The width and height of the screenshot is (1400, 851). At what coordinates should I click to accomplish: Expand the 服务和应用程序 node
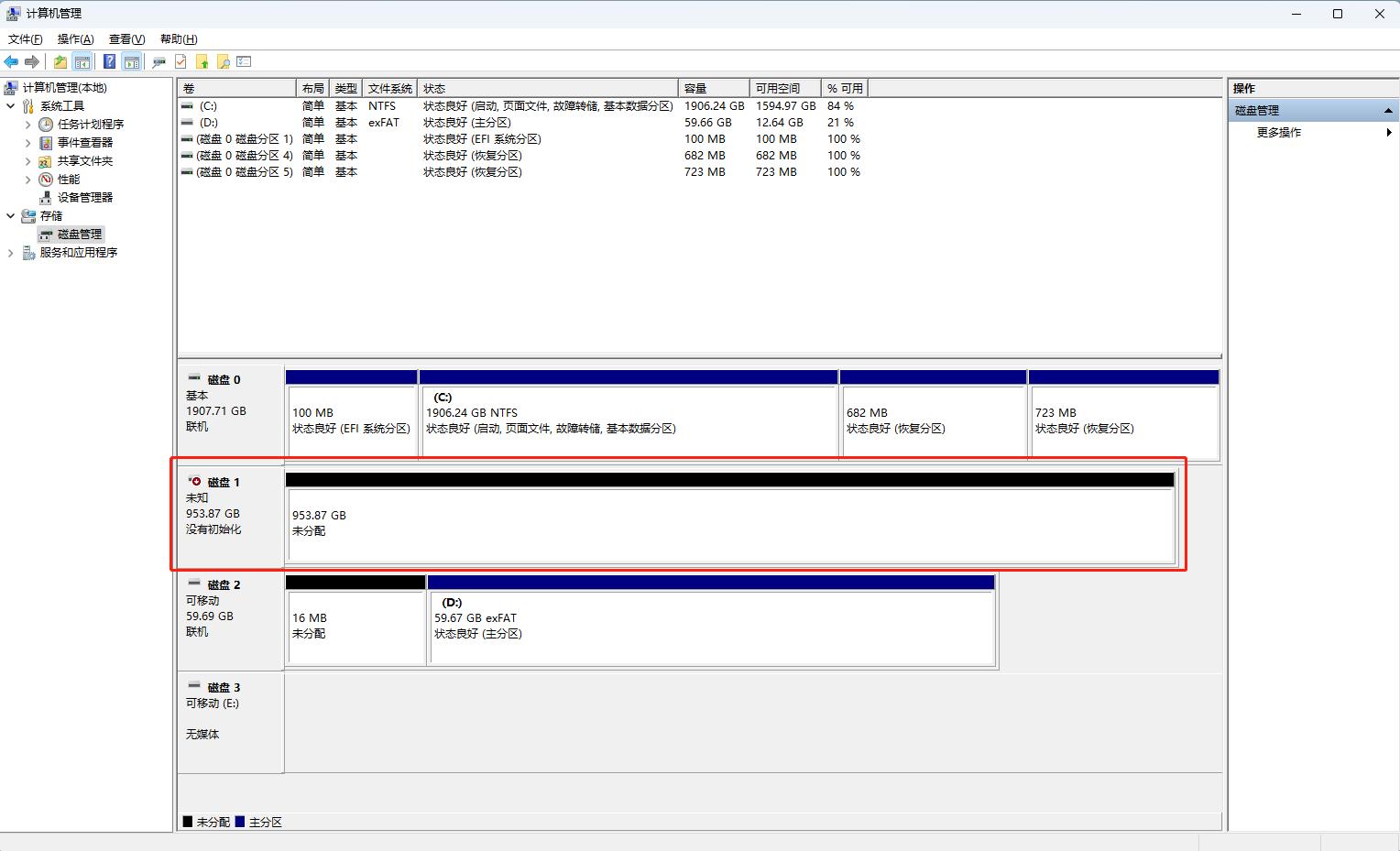click(x=11, y=253)
